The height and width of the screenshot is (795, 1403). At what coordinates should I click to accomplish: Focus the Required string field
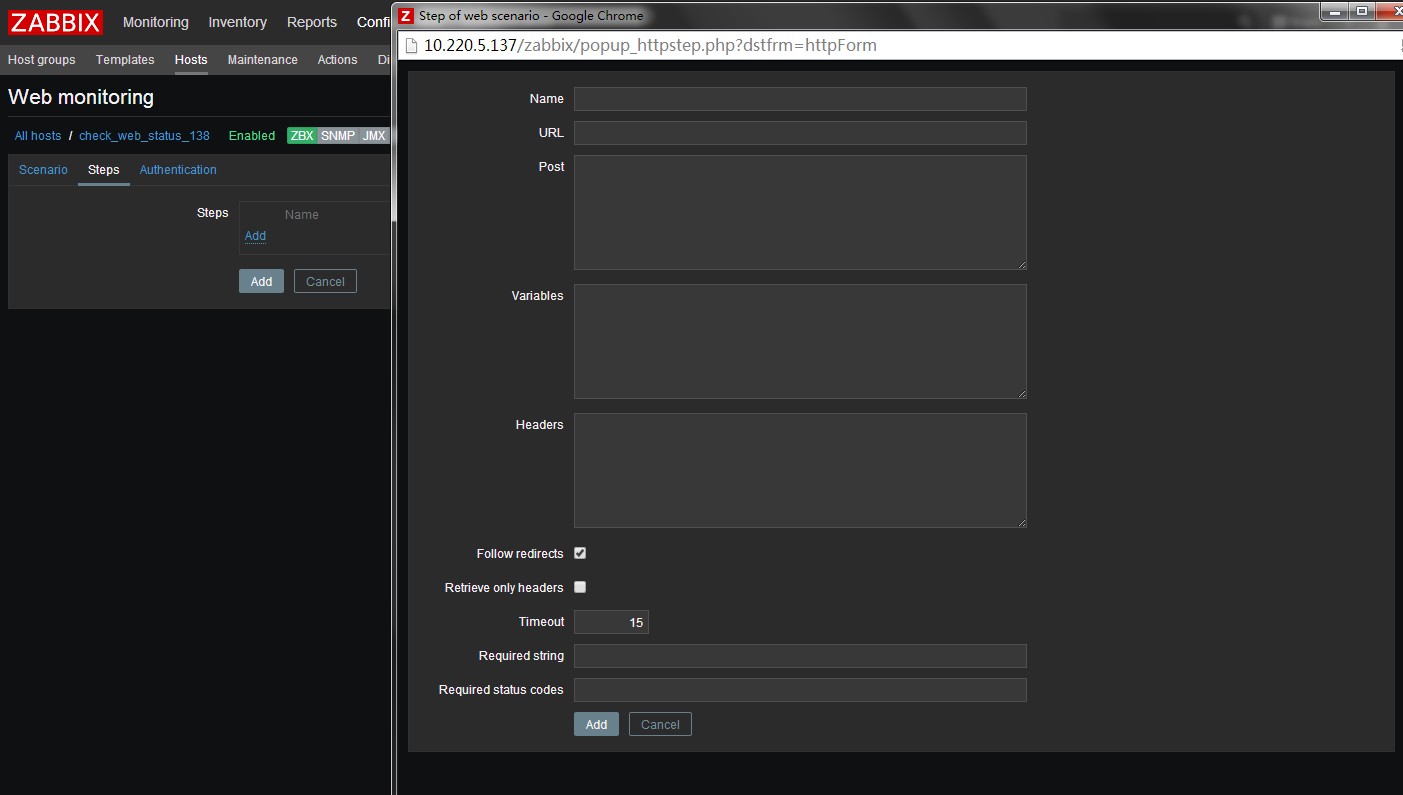[x=800, y=656]
